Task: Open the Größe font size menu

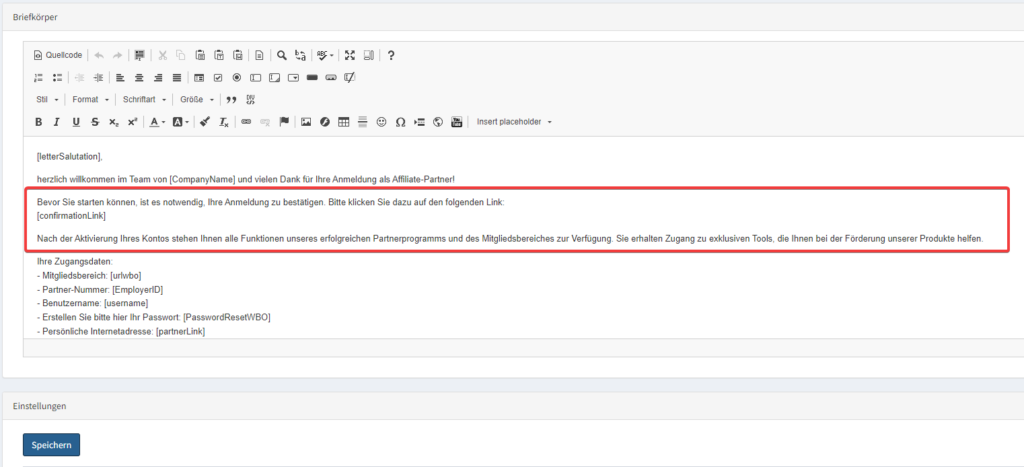Action: pos(196,100)
